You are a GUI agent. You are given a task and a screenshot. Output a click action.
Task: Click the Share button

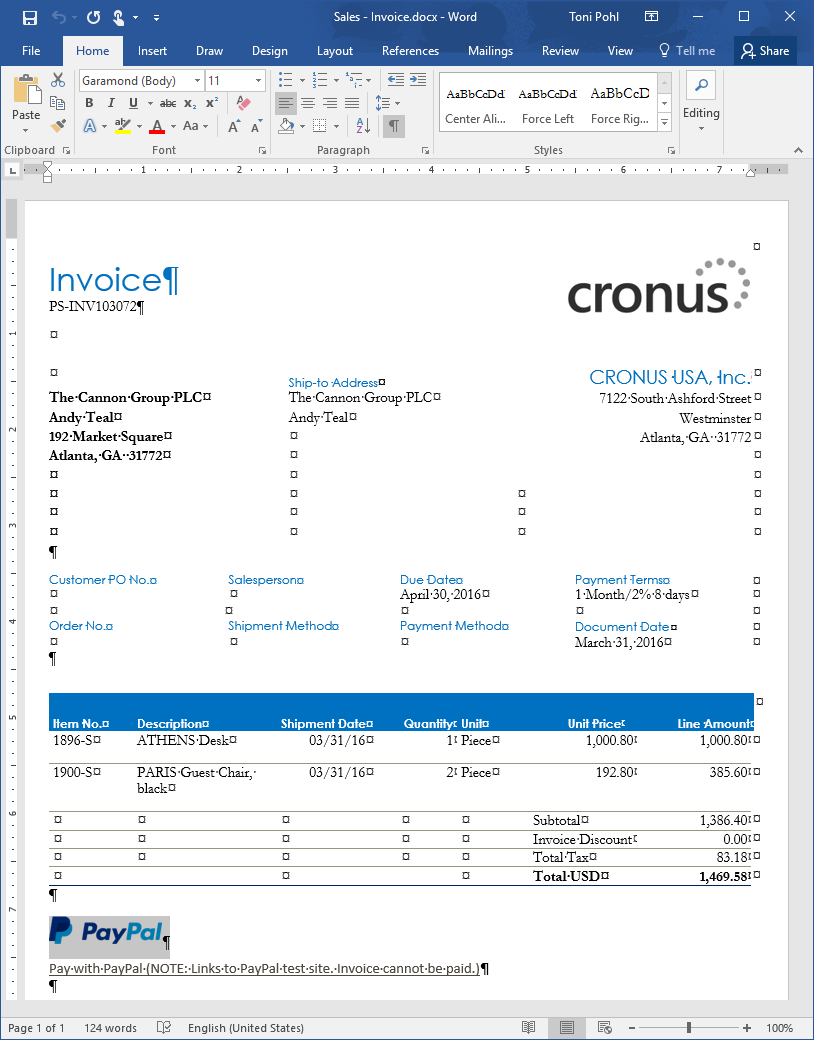click(x=765, y=51)
